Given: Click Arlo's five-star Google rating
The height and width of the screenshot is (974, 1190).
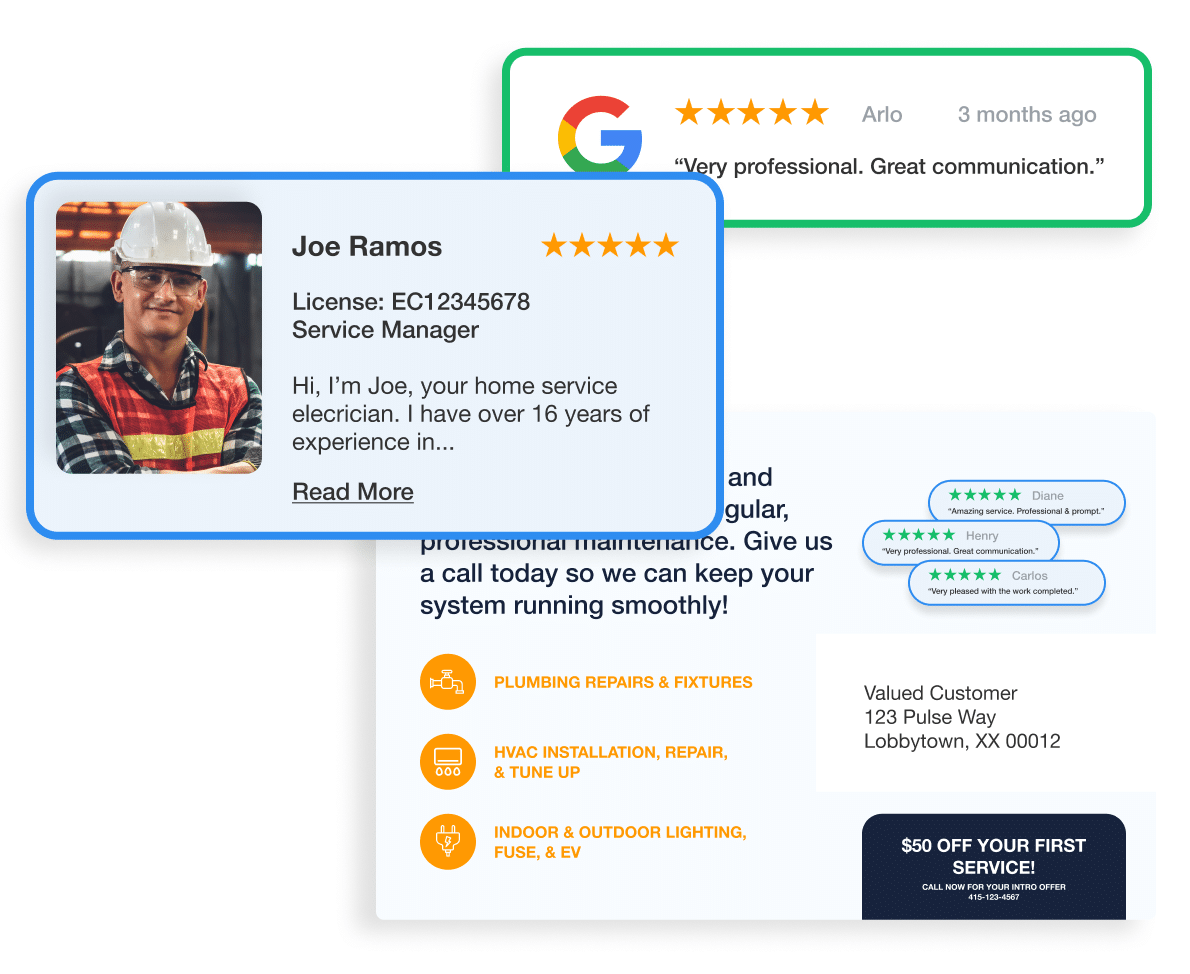Looking at the screenshot, I should [x=752, y=113].
